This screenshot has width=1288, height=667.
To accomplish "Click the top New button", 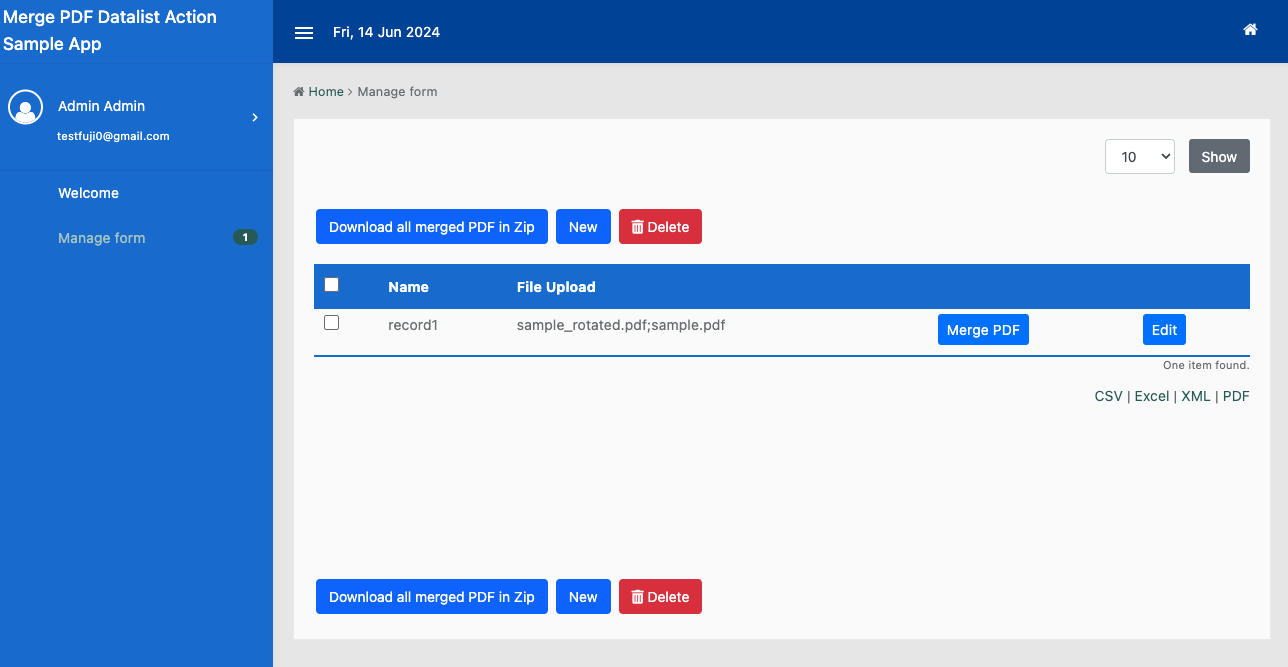I will point(583,227).
